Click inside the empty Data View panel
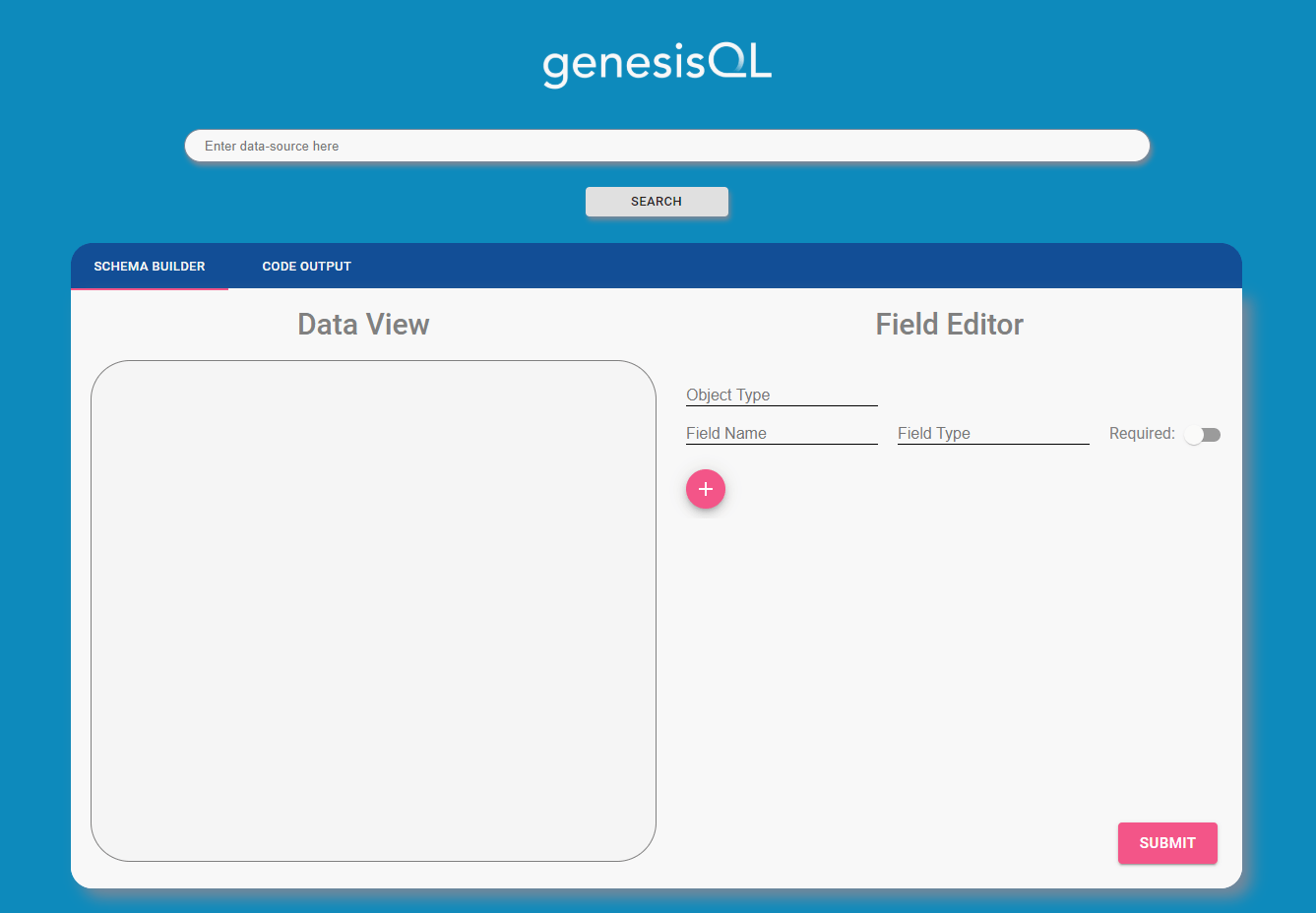This screenshot has height=913, width=1316. tap(373, 611)
